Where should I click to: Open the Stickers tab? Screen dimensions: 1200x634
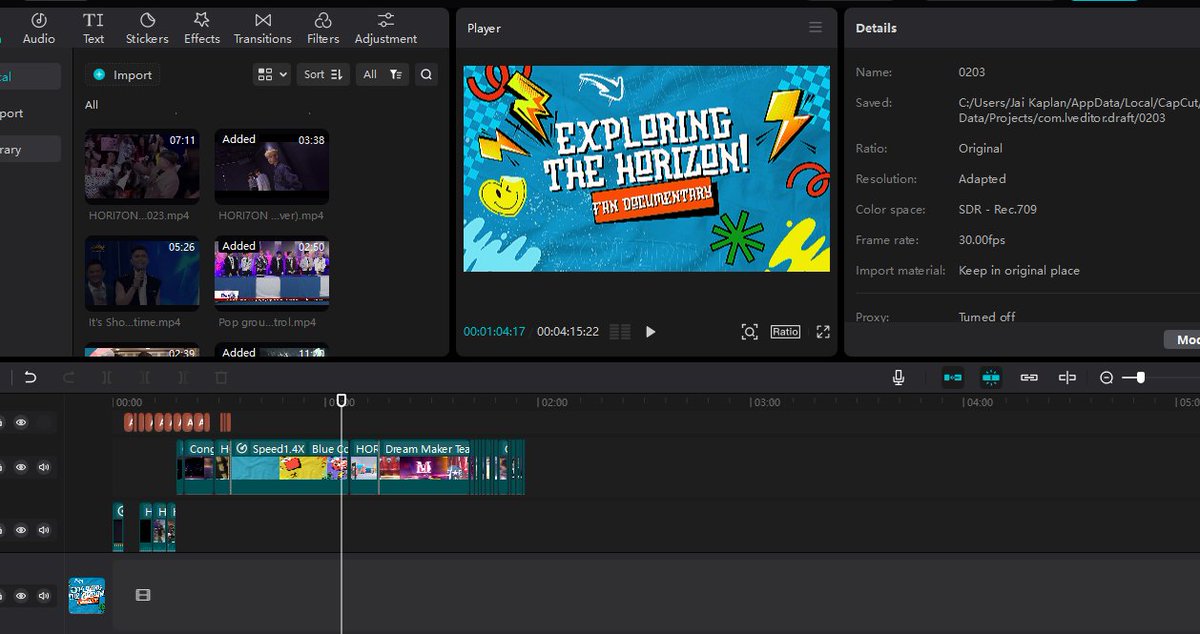pyautogui.click(x=147, y=28)
